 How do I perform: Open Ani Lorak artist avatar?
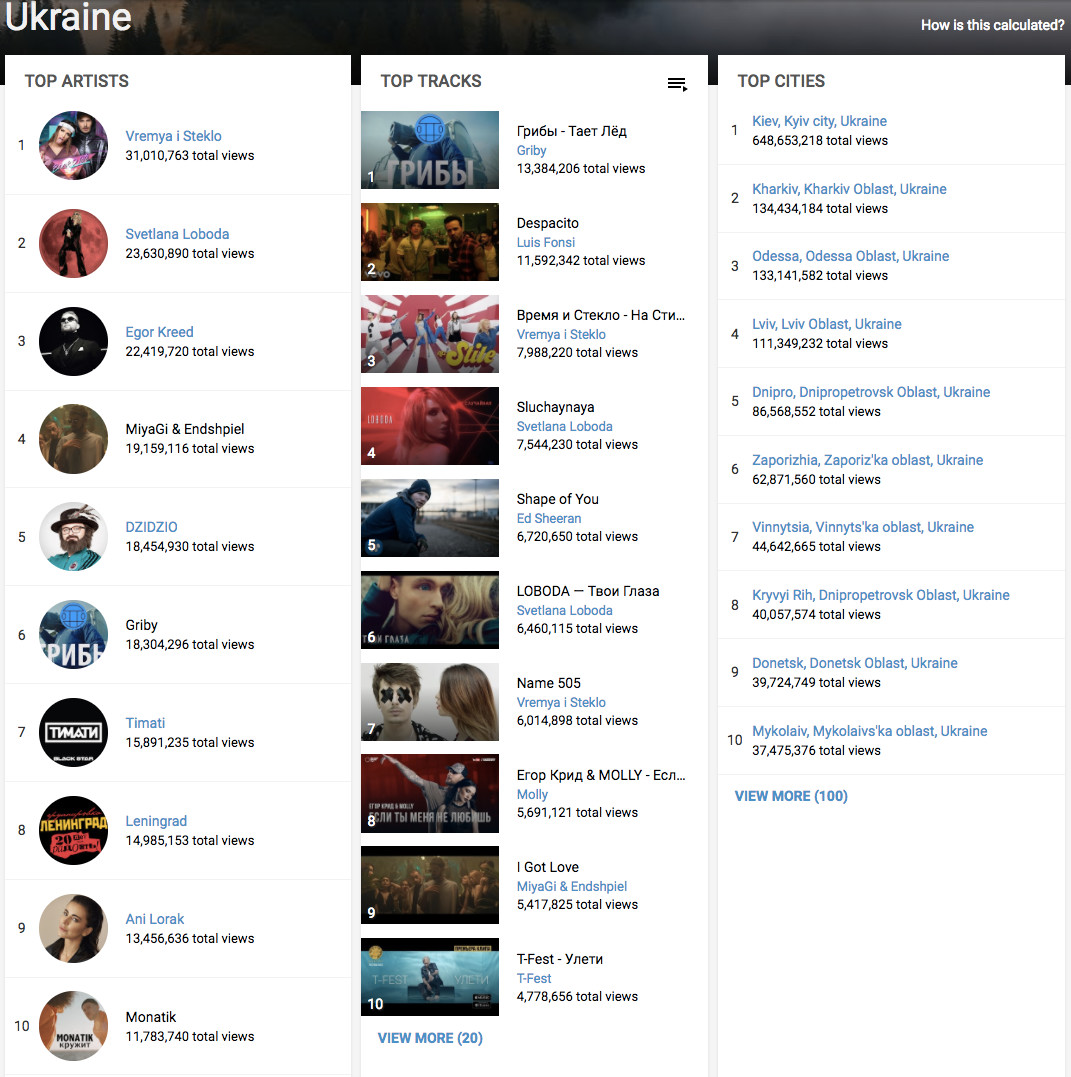pos(74,929)
